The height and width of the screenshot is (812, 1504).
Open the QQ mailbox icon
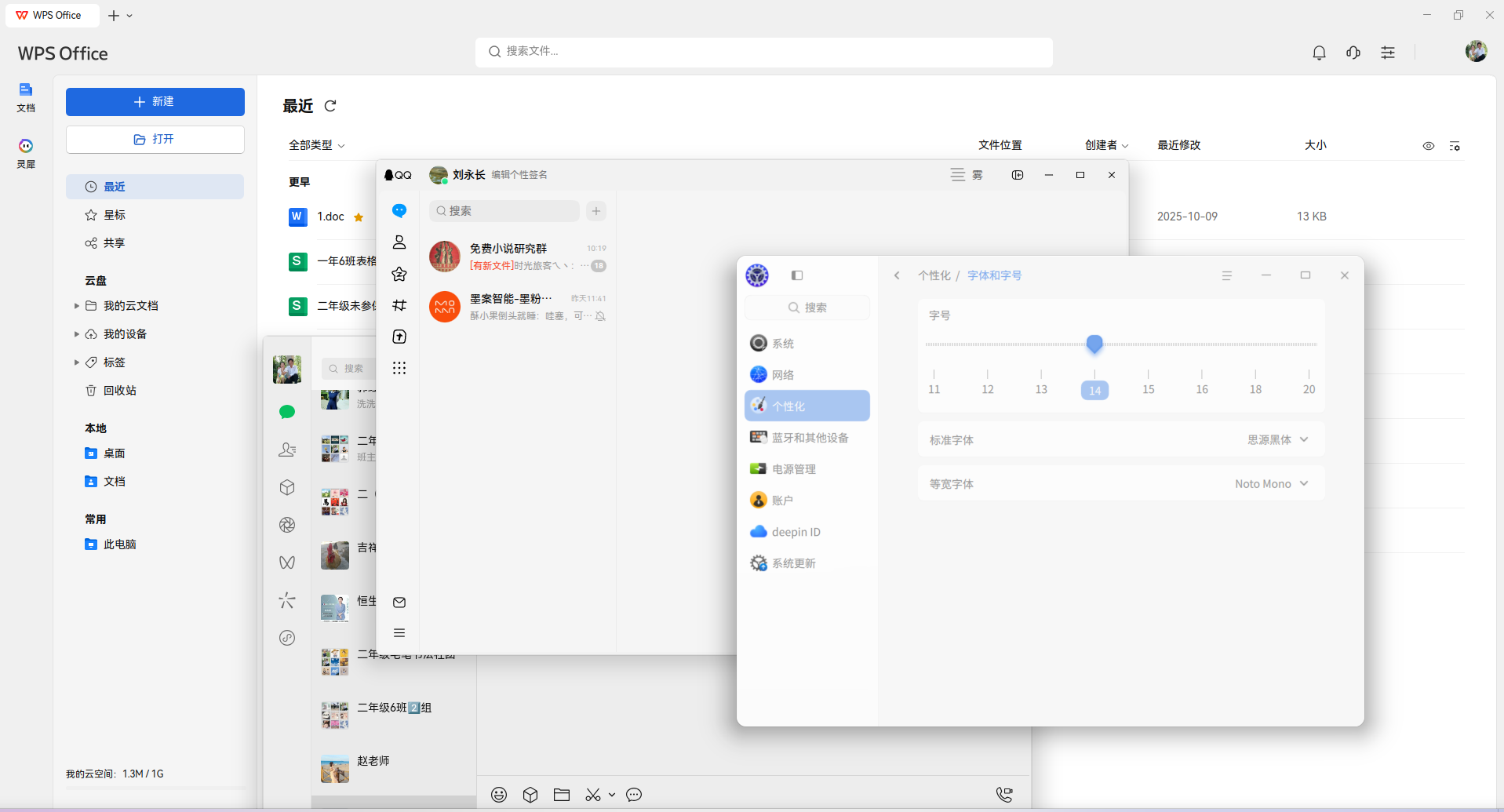pos(399,603)
